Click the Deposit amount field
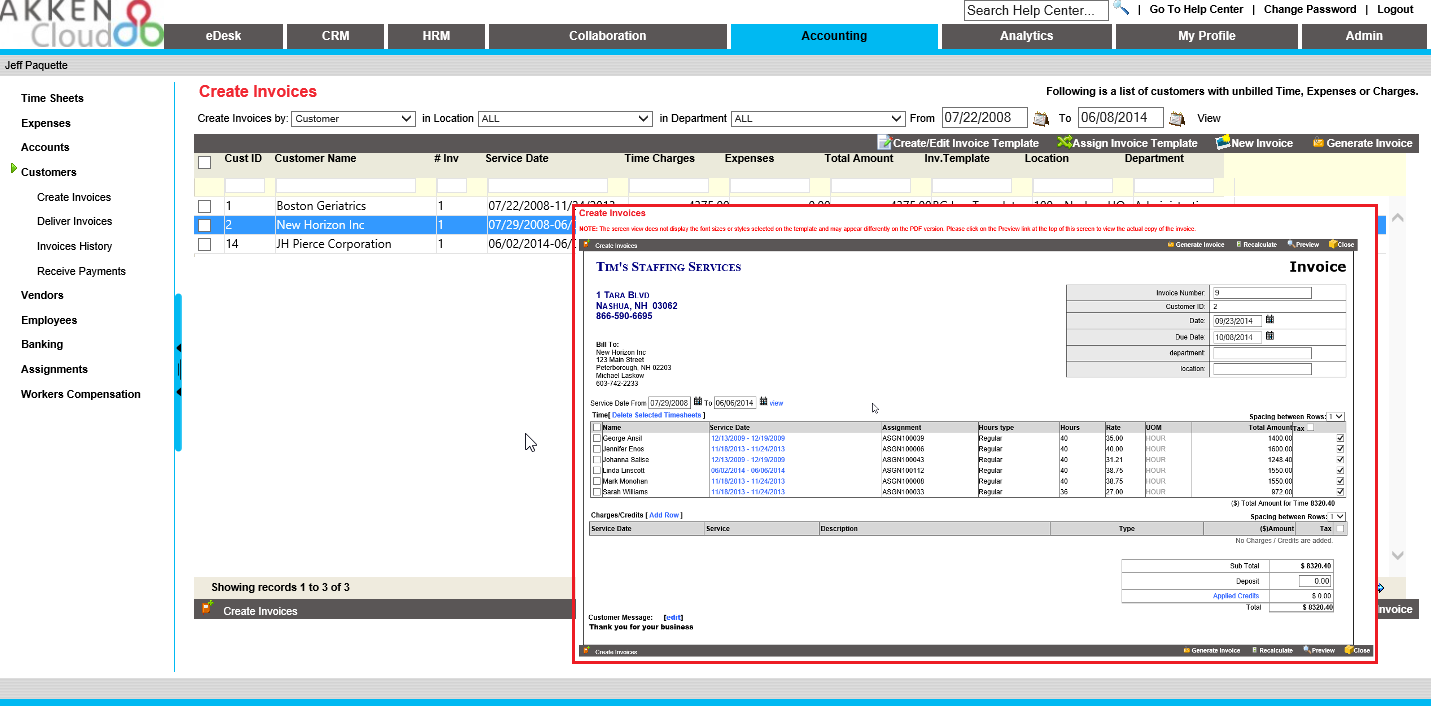The width and height of the screenshot is (1438, 711). pos(1315,580)
